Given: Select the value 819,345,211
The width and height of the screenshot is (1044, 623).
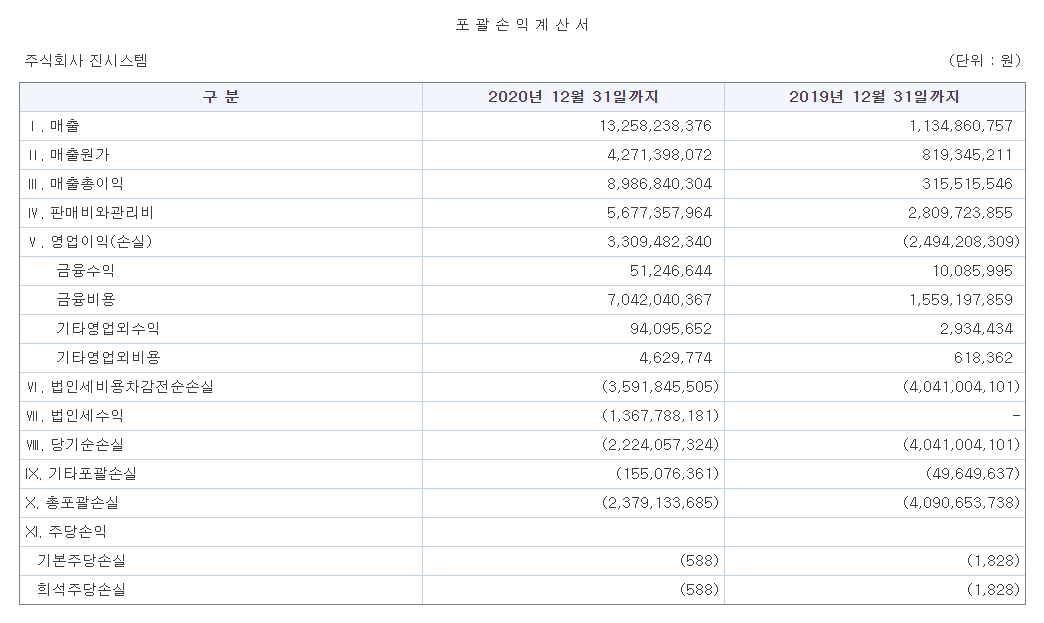Looking at the screenshot, I should point(967,155).
